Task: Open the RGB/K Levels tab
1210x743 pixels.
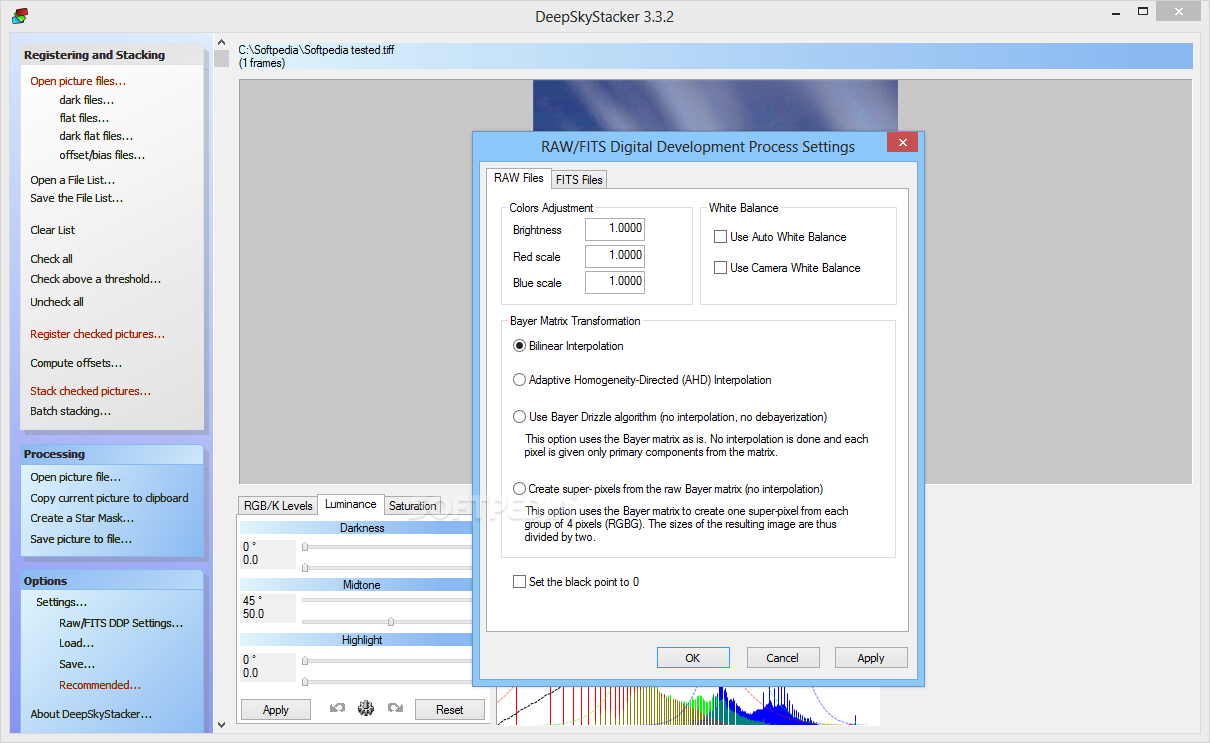Action: pyautogui.click(x=278, y=506)
